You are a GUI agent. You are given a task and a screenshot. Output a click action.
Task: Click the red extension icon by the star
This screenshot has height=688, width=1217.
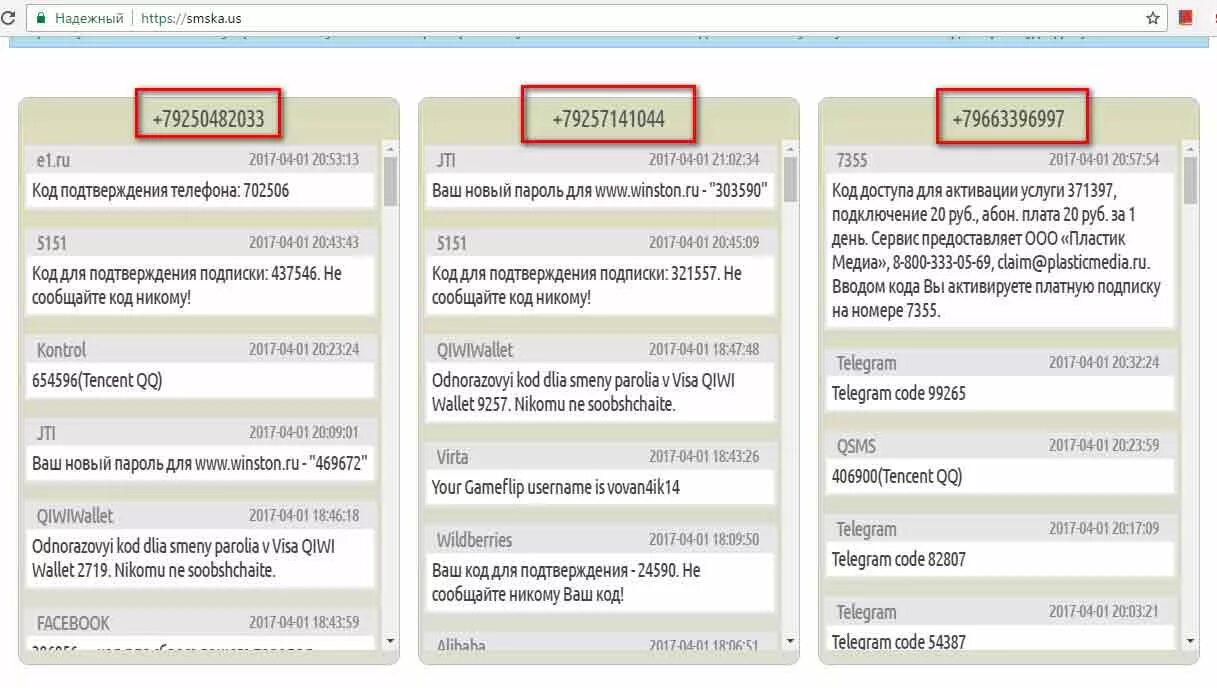(1186, 18)
